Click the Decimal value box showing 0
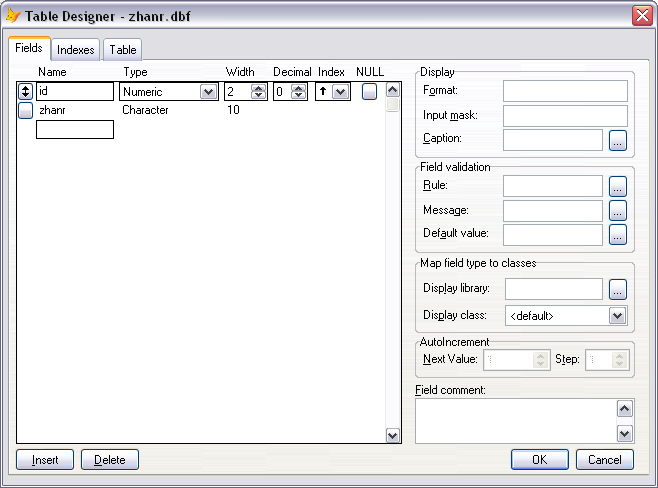The width and height of the screenshot is (658, 488). click(x=282, y=91)
